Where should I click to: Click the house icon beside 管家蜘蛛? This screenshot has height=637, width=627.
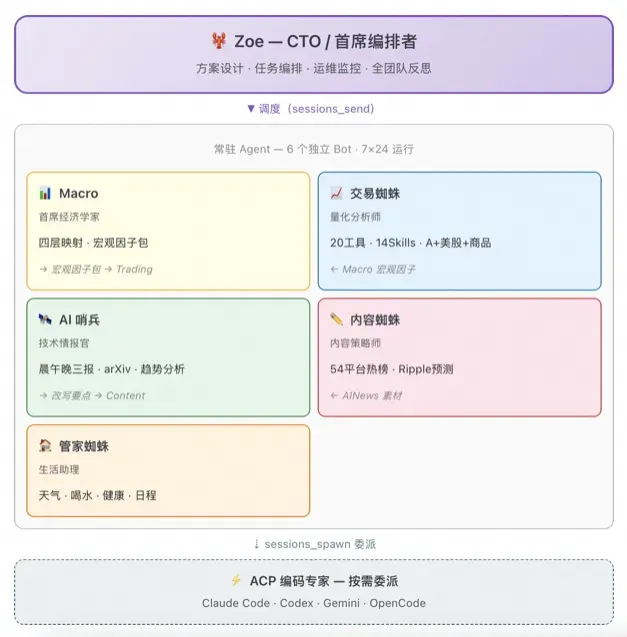pyautogui.click(x=45, y=446)
